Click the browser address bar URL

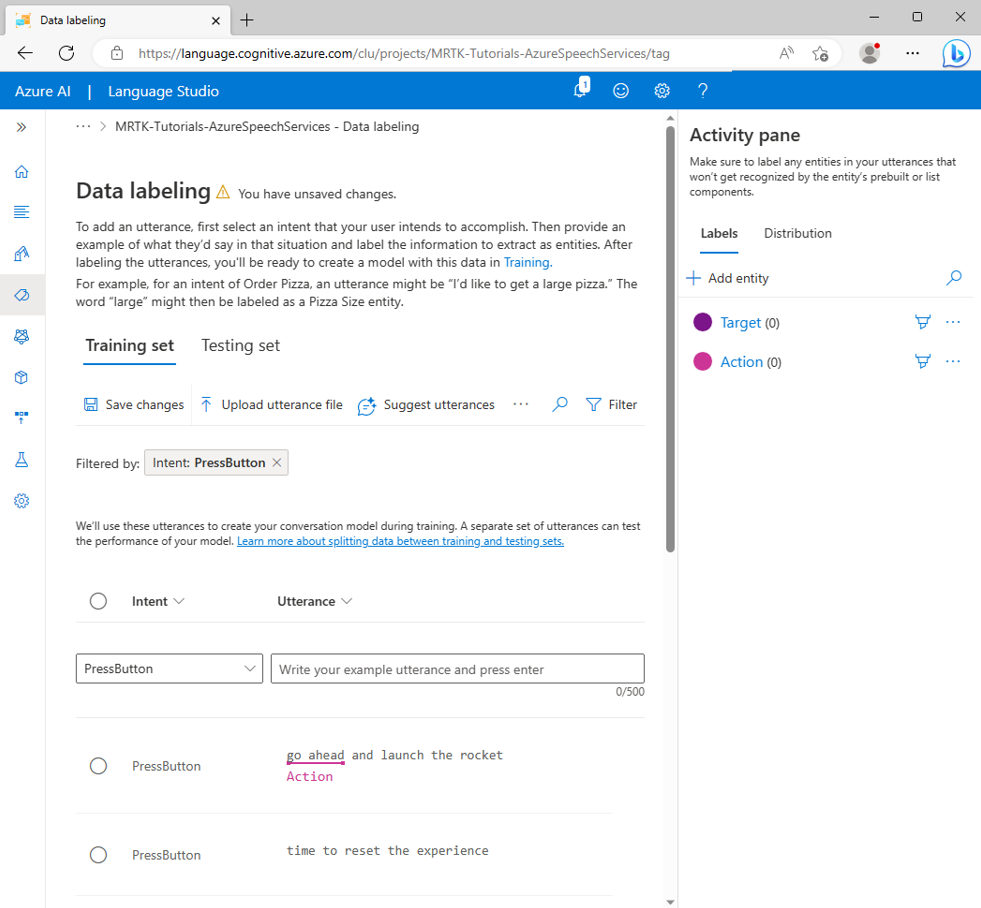pyautogui.click(x=404, y=53)
